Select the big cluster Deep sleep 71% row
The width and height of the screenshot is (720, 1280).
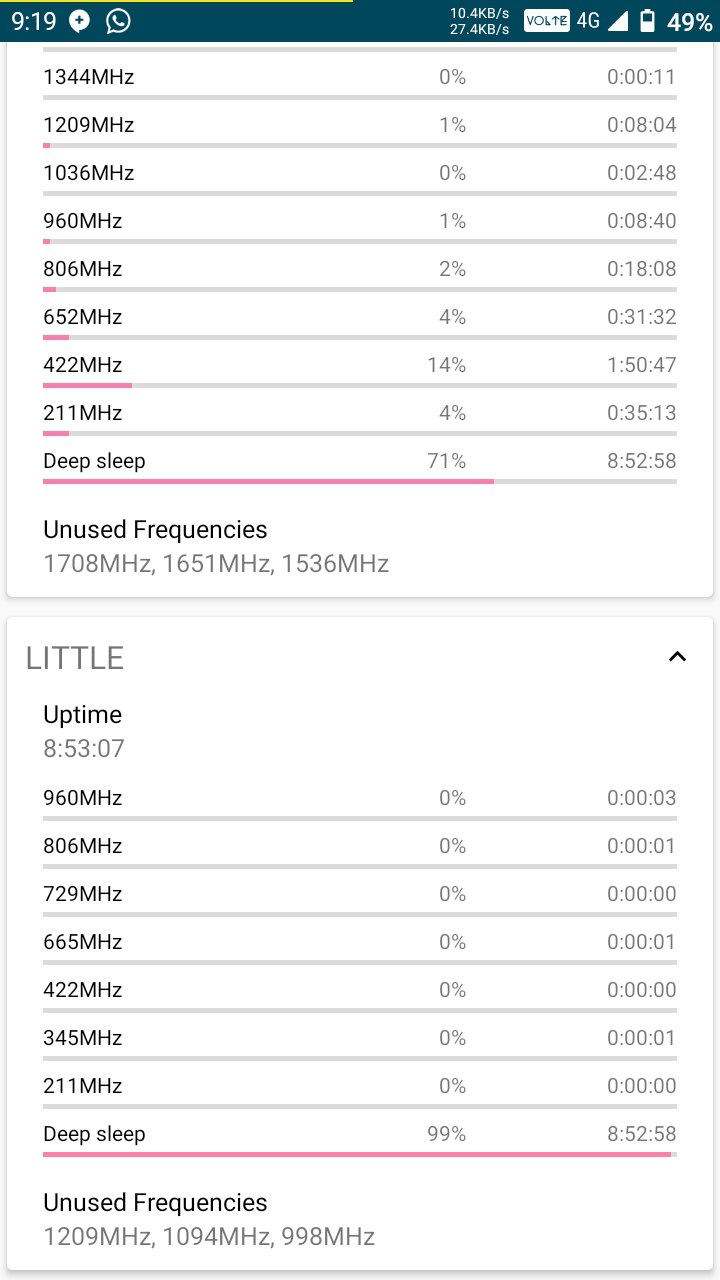point(360,466)
